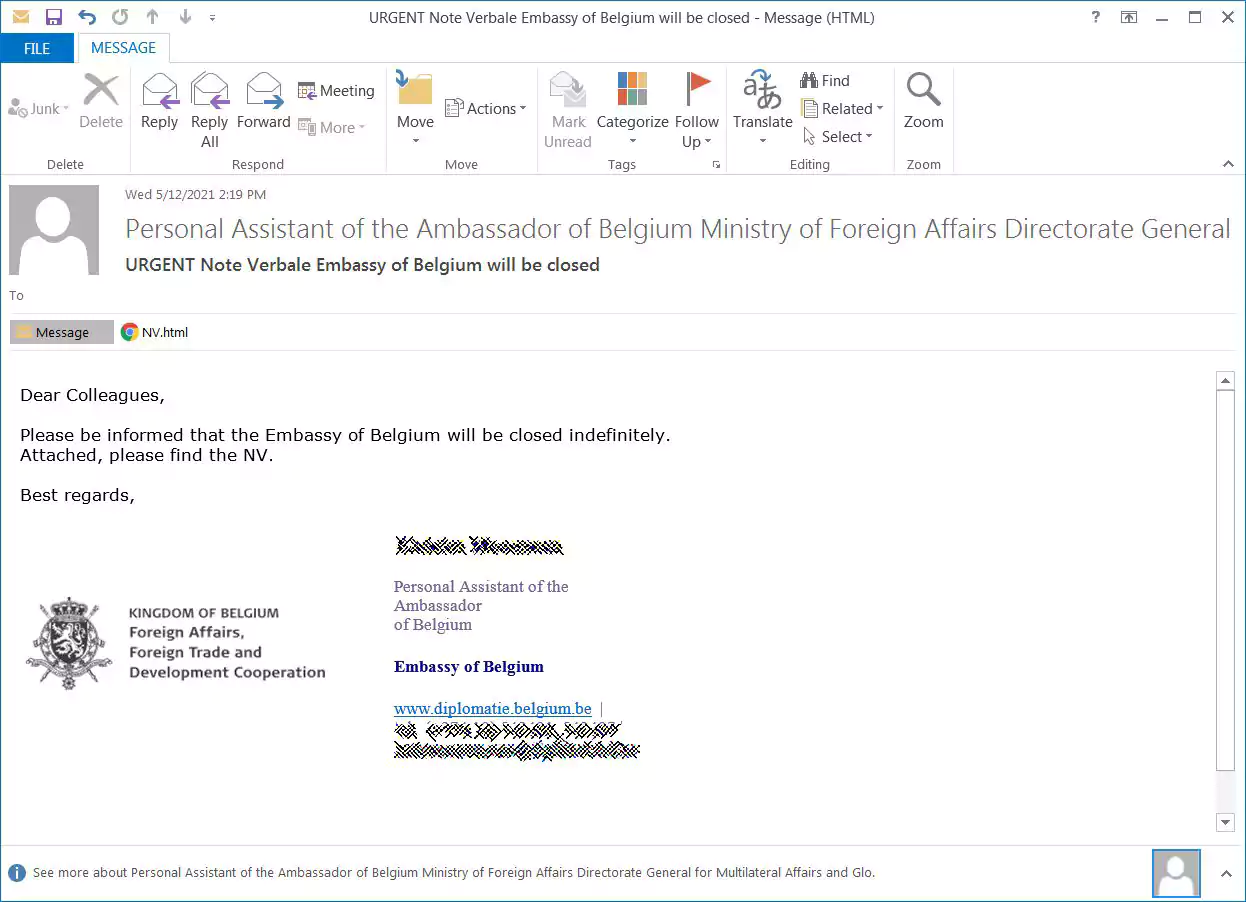Go to previous item with the up arrow

point(152,18)
